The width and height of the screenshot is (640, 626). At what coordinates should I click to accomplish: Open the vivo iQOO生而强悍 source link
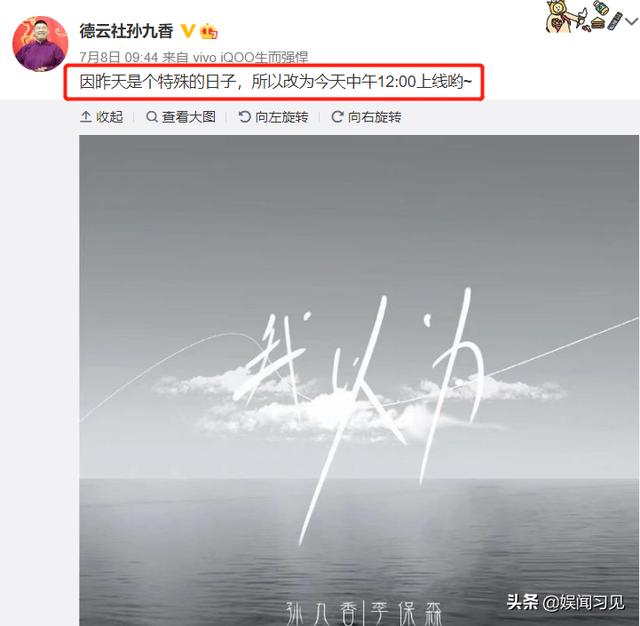tap(250, 58)
